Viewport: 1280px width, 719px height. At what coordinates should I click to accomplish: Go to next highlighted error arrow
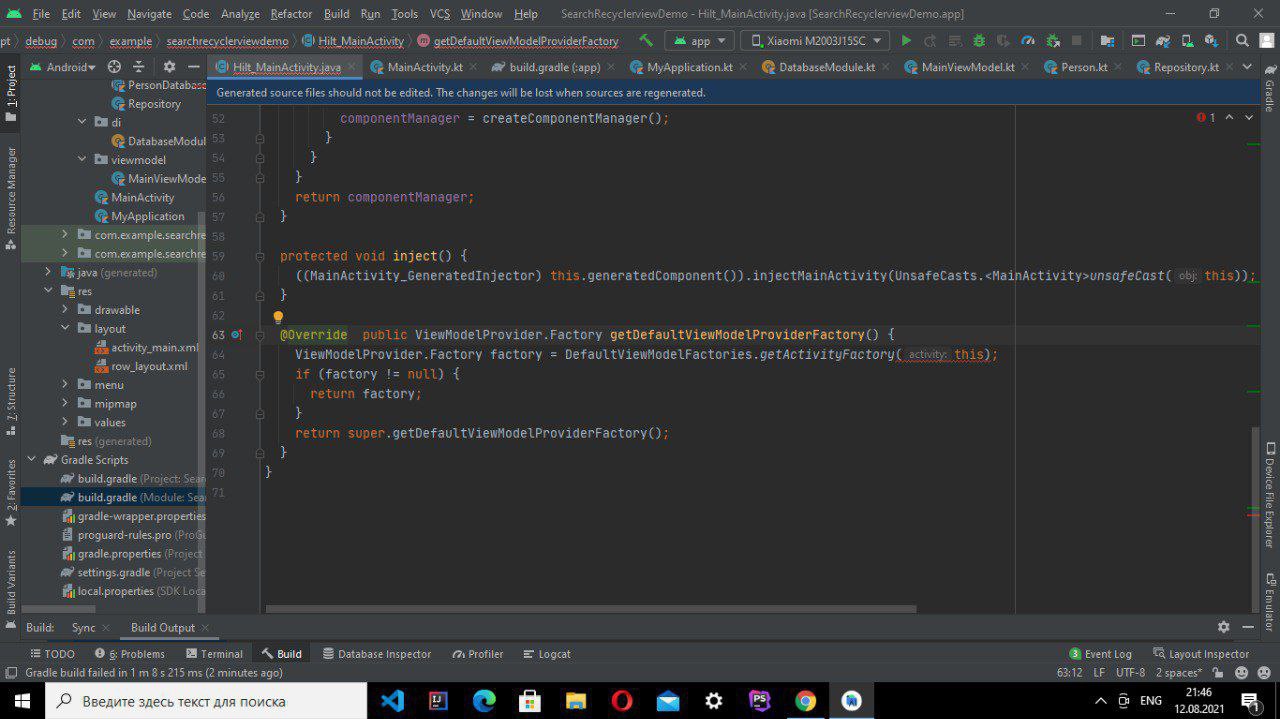click(1249, 118)
